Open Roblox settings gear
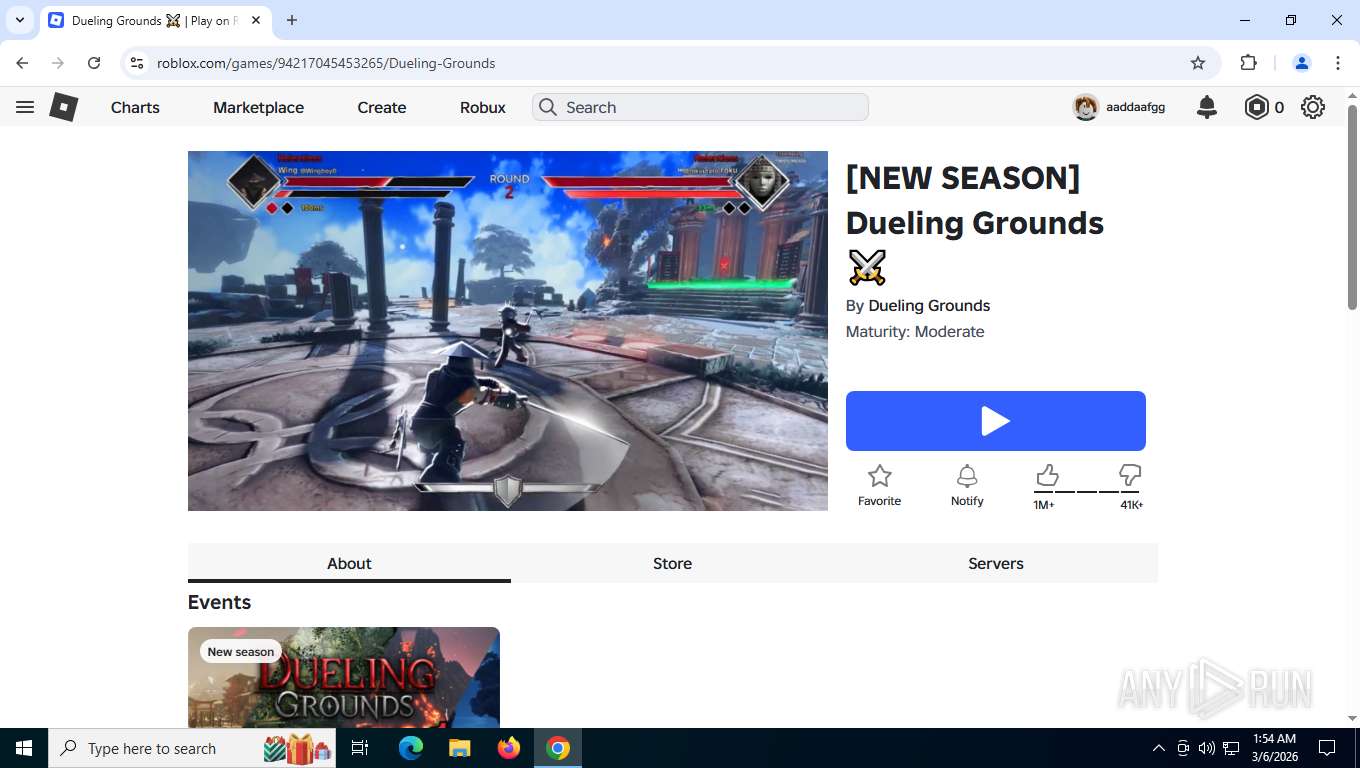Viewport: 1360px width, 768px height. pyautogui.click(x=1313, y=107)
